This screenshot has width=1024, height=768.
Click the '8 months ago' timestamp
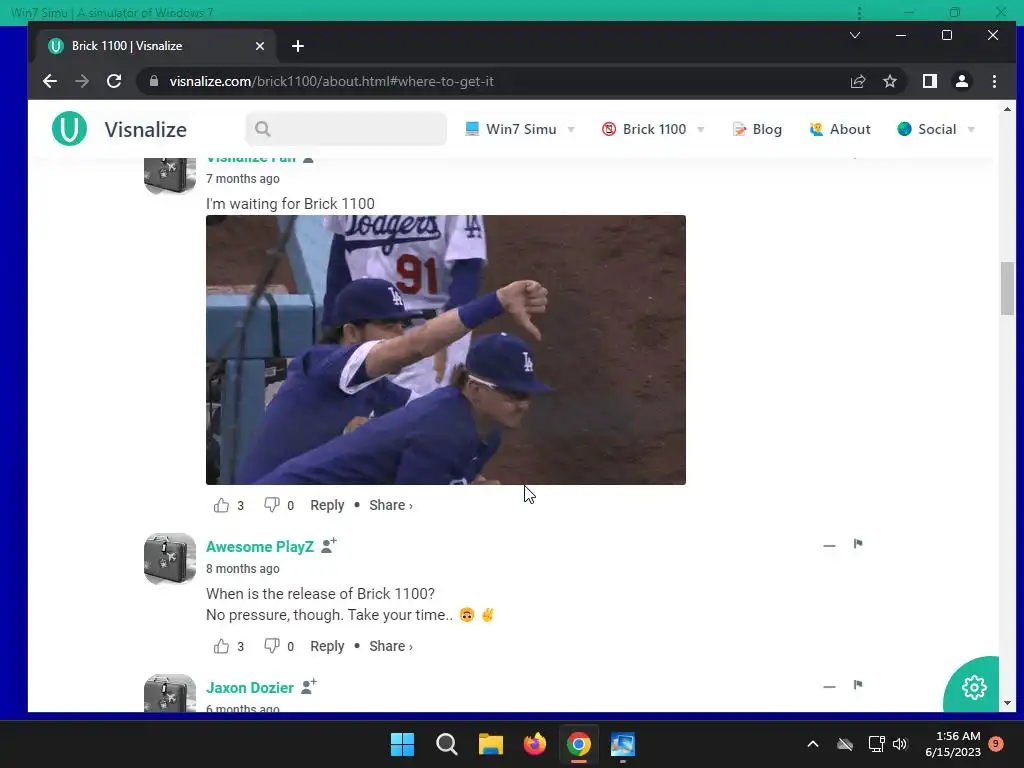click(x=243, y=569)
